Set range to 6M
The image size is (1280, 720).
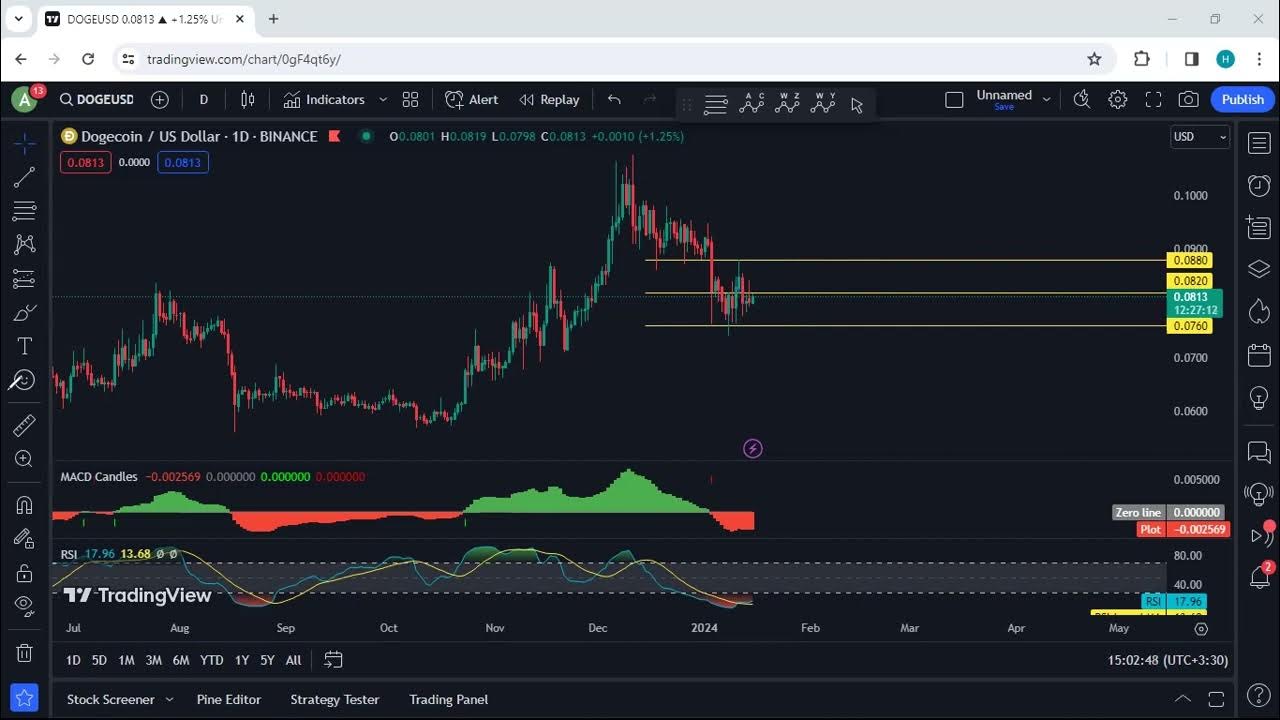[181, 660]
